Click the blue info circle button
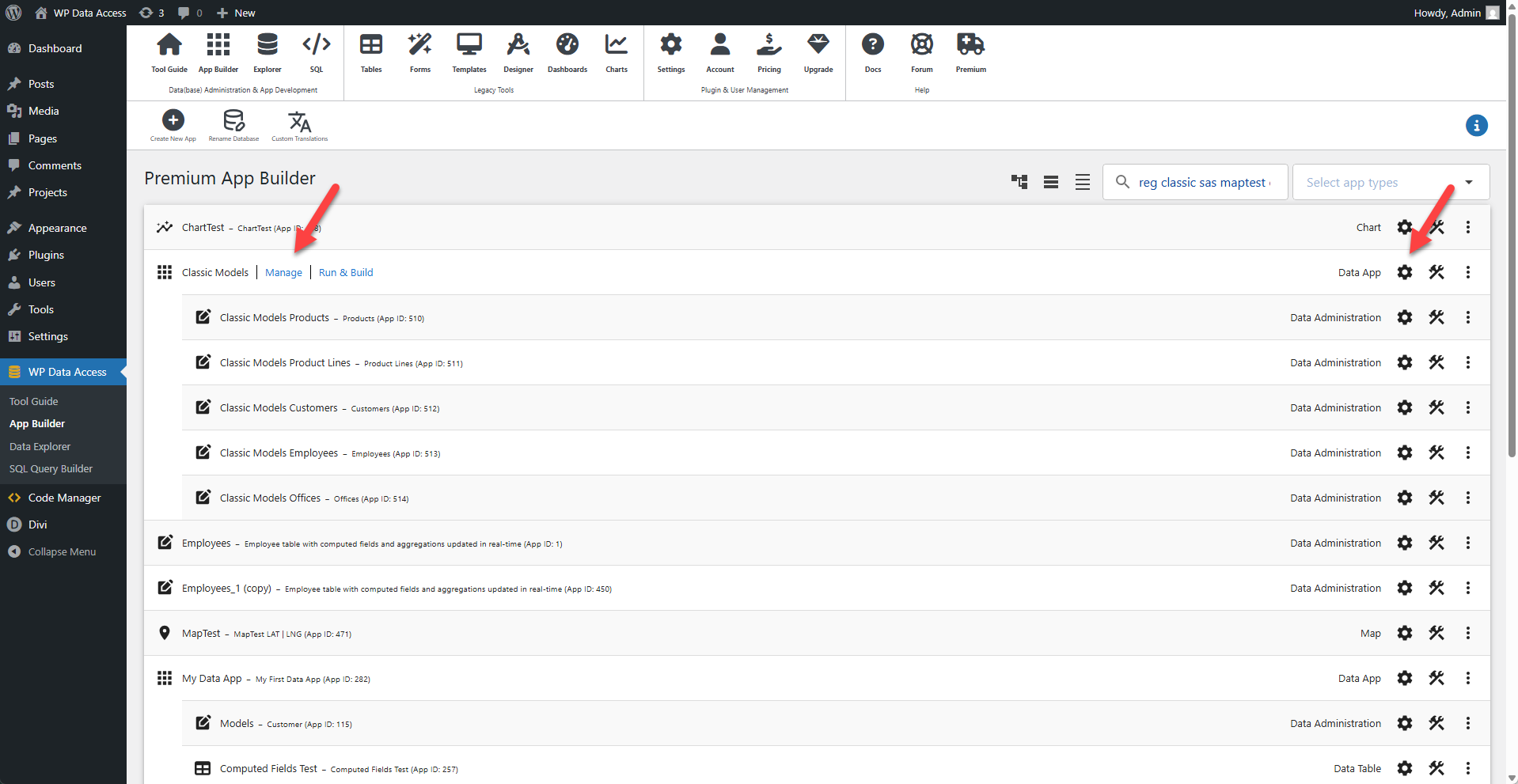 (1476, 125)
